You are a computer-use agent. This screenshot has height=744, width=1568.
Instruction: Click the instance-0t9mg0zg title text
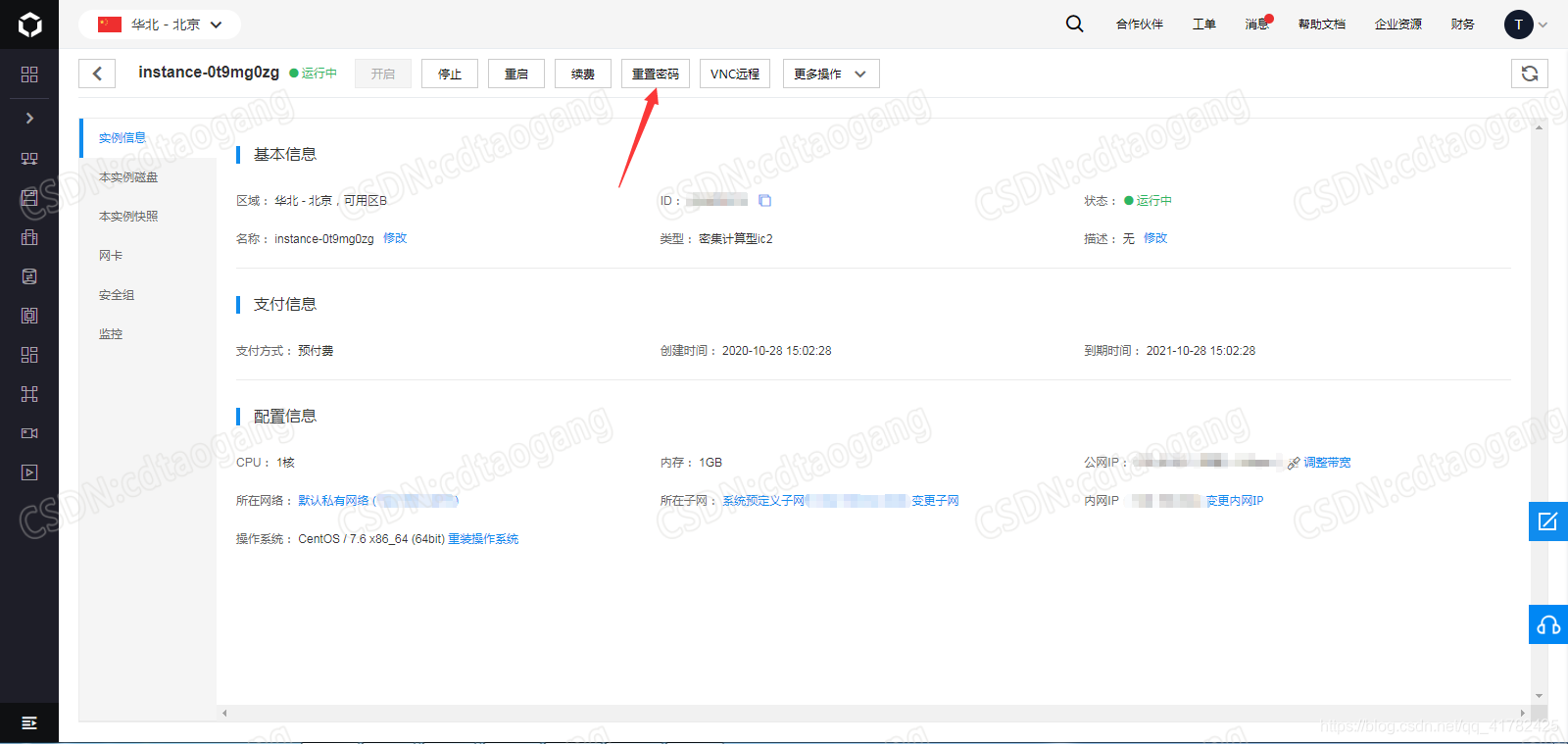(209, 73)
